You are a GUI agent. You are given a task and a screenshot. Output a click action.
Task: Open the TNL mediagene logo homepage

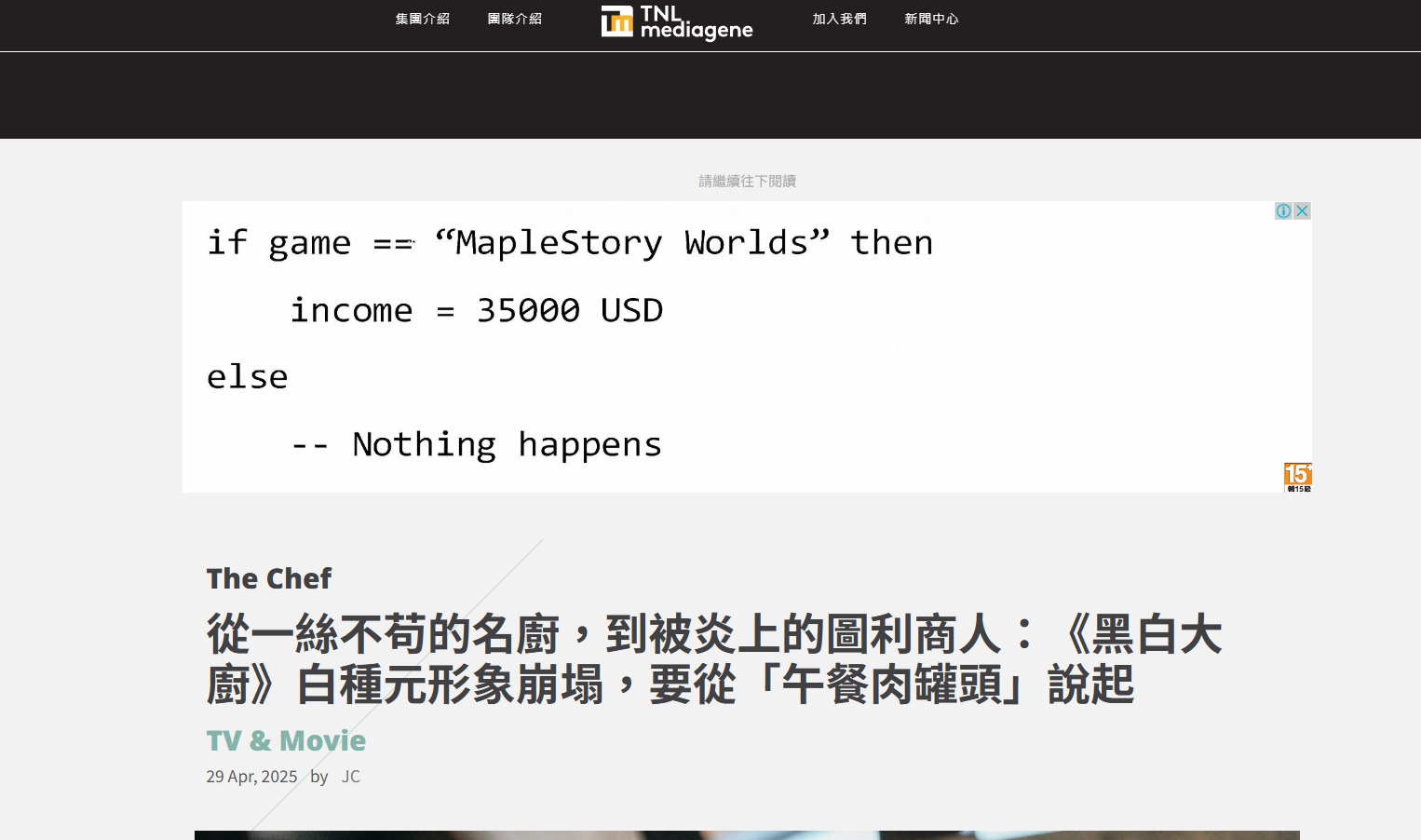[677, 22]
